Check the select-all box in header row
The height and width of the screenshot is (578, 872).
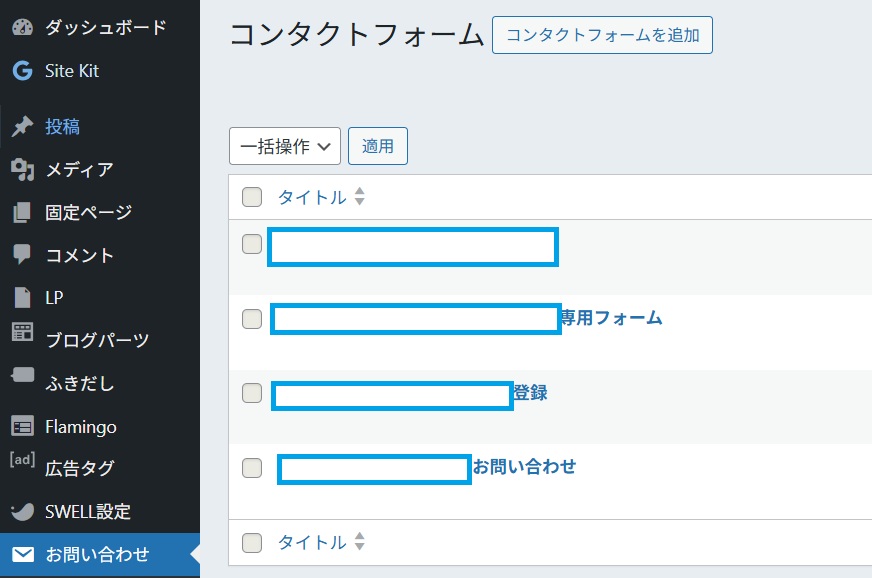pos(252,197)
